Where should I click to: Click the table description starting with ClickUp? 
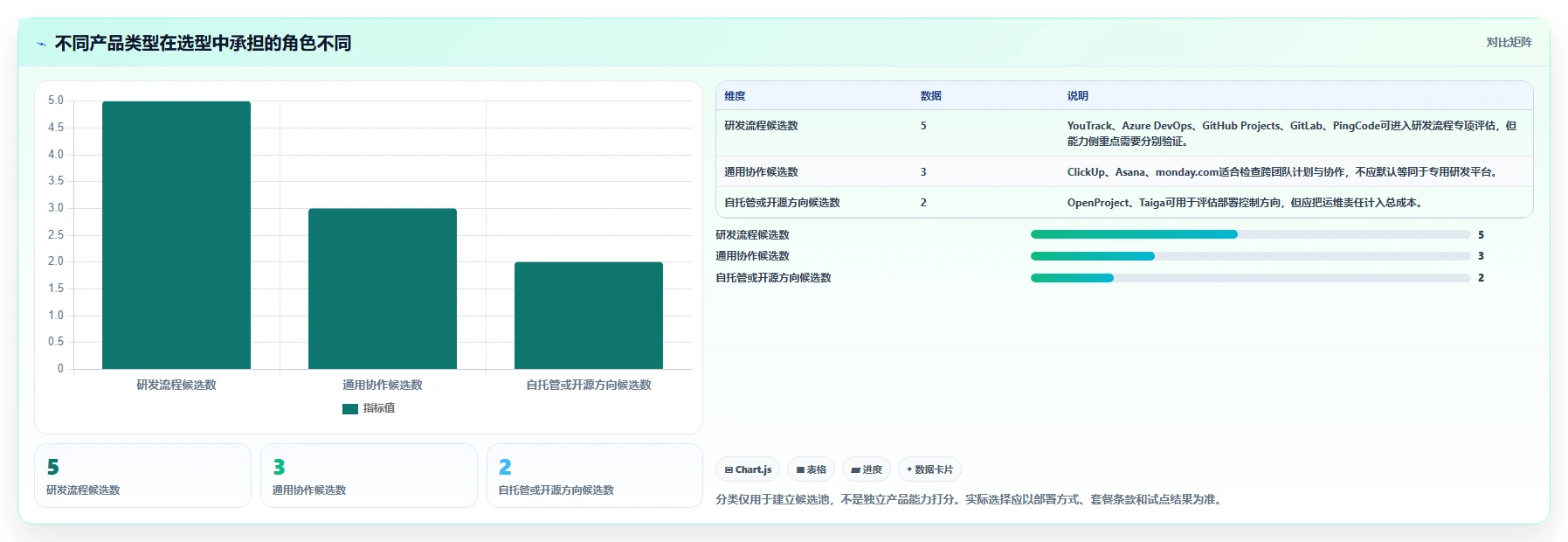tap(1285, 172)
